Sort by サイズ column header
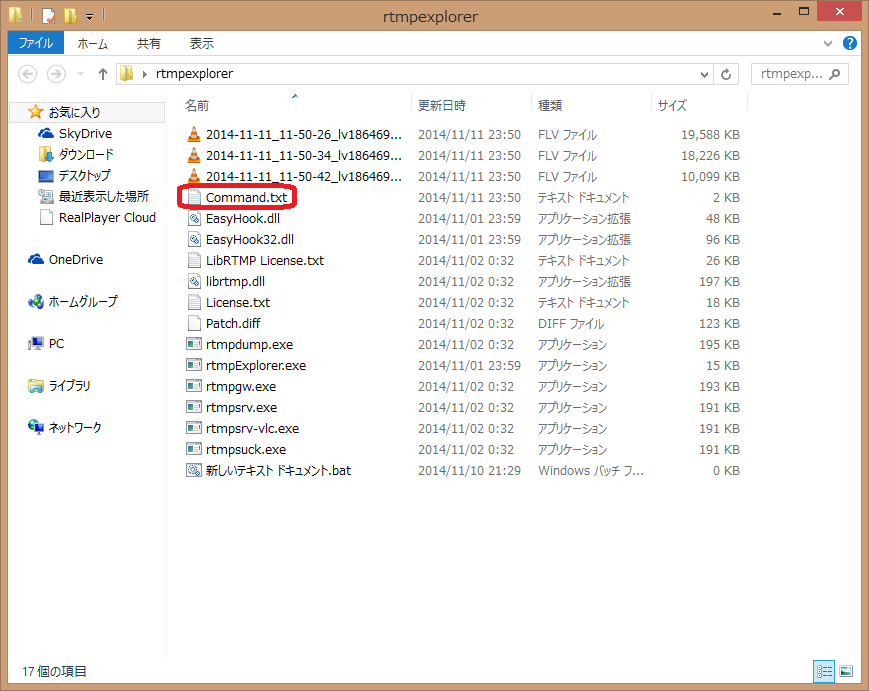869x691 pixels. pos(671,105)
